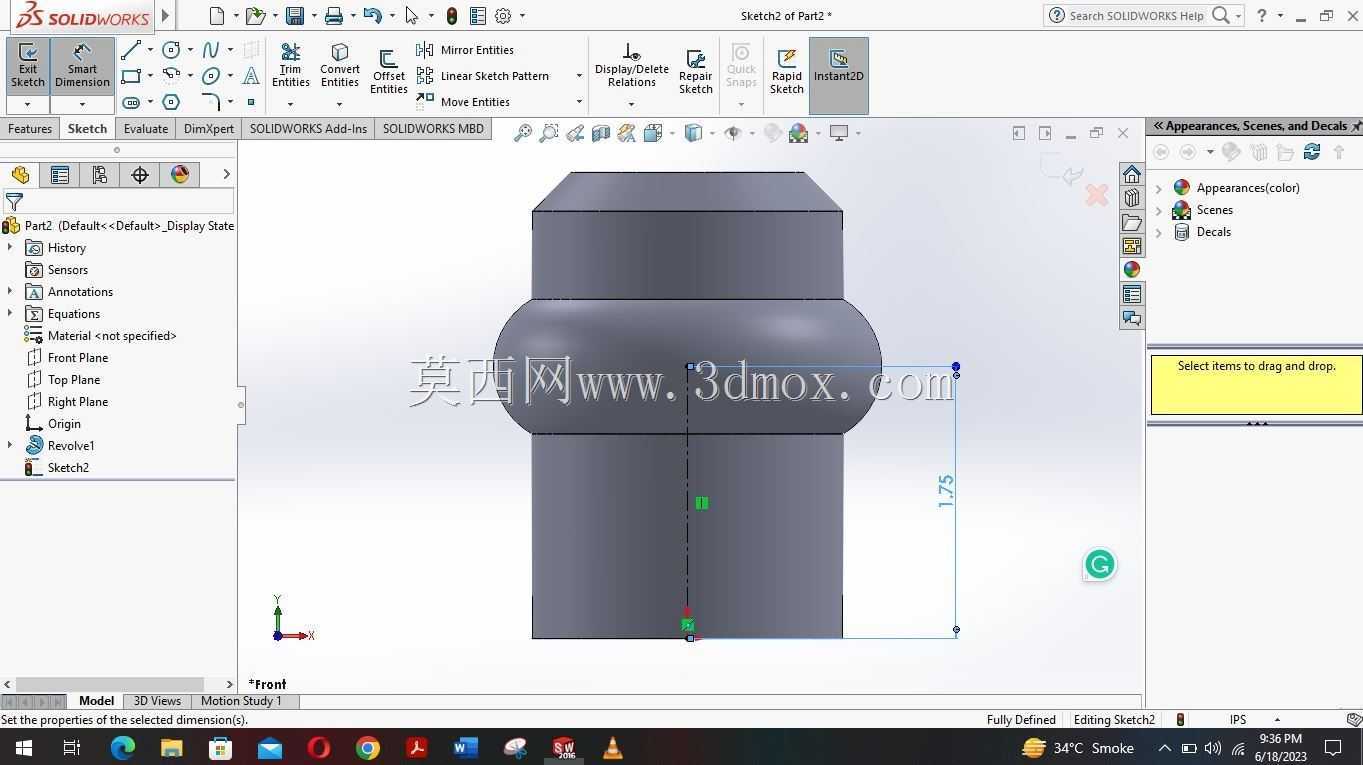This screenshot has width=1363, height=765.
Task: Select the Spline sketch tool
Action: click(x=211, y=50)
